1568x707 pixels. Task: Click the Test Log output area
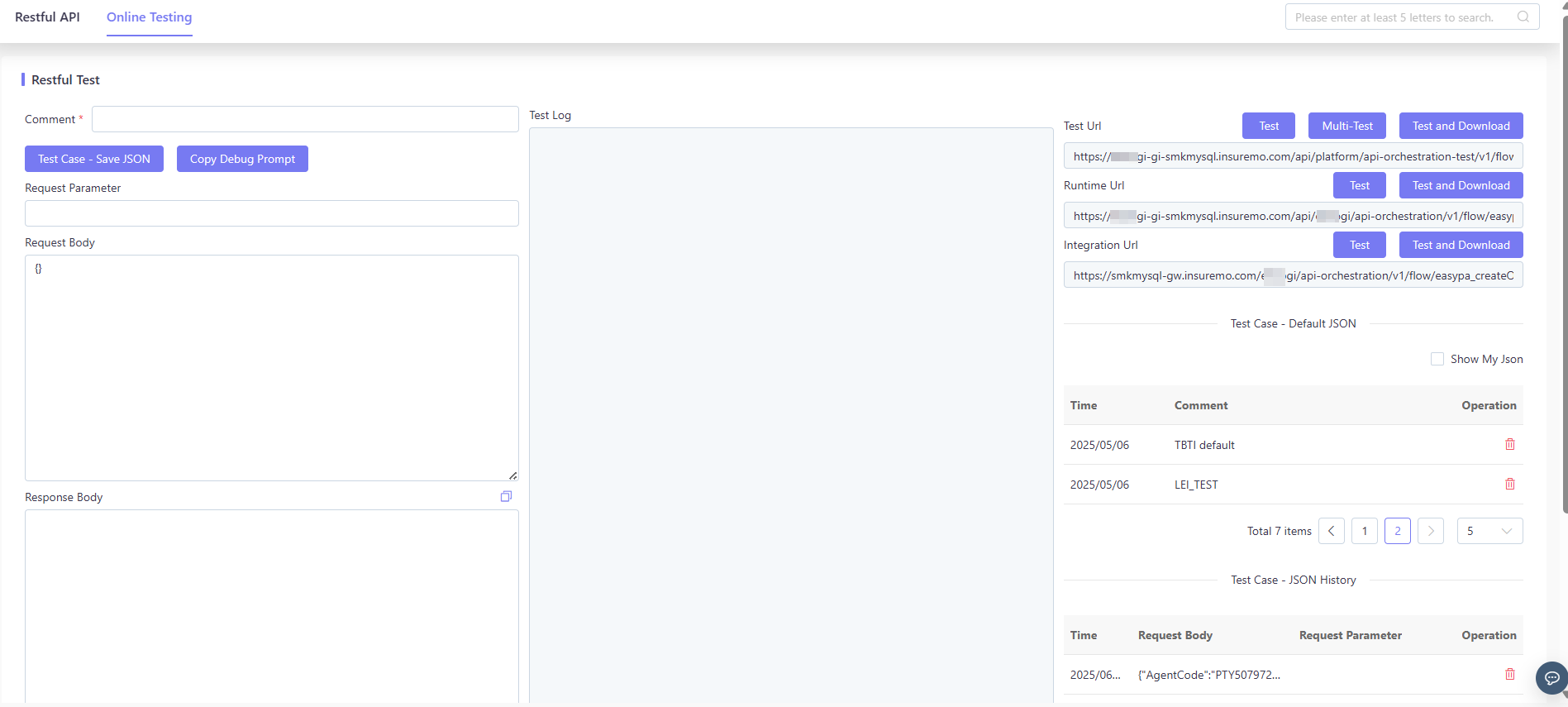tap(791, 415)
